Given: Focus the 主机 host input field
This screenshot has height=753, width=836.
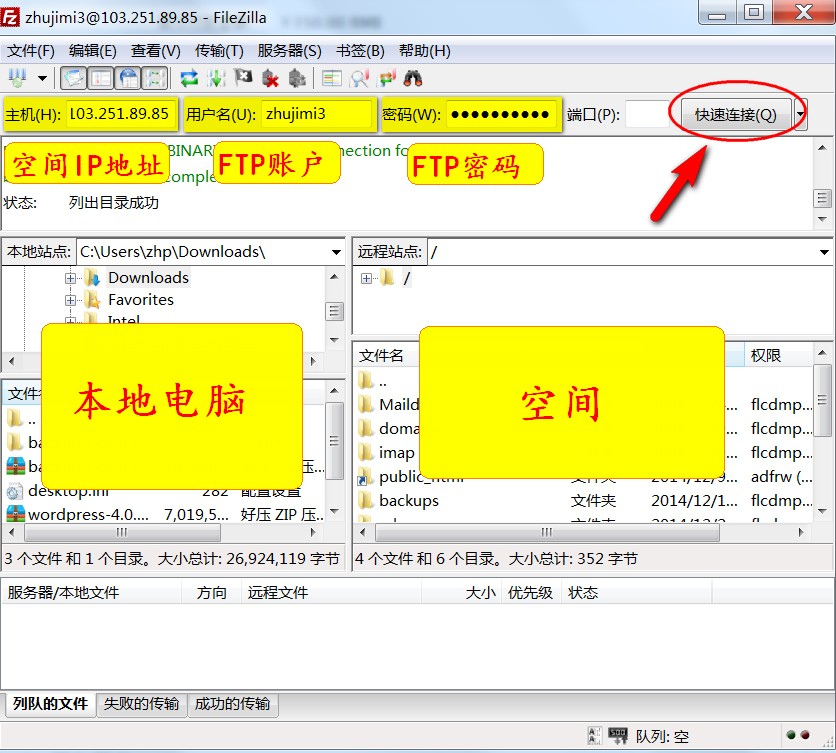Looking at the screenshot, I should point(121,114).
